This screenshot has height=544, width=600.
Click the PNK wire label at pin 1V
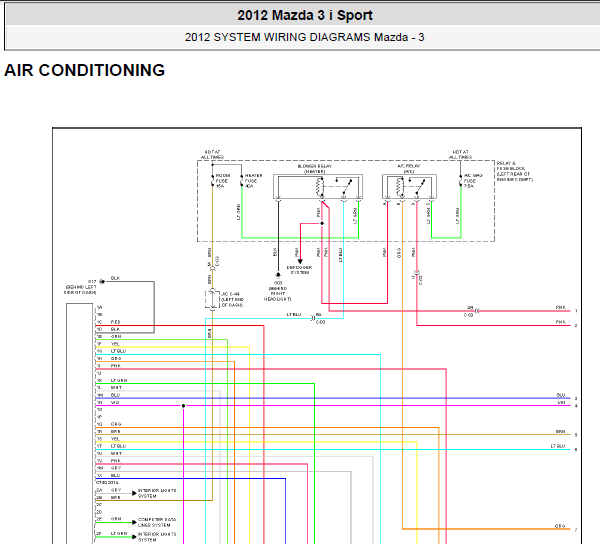click(x=116, y=461)
